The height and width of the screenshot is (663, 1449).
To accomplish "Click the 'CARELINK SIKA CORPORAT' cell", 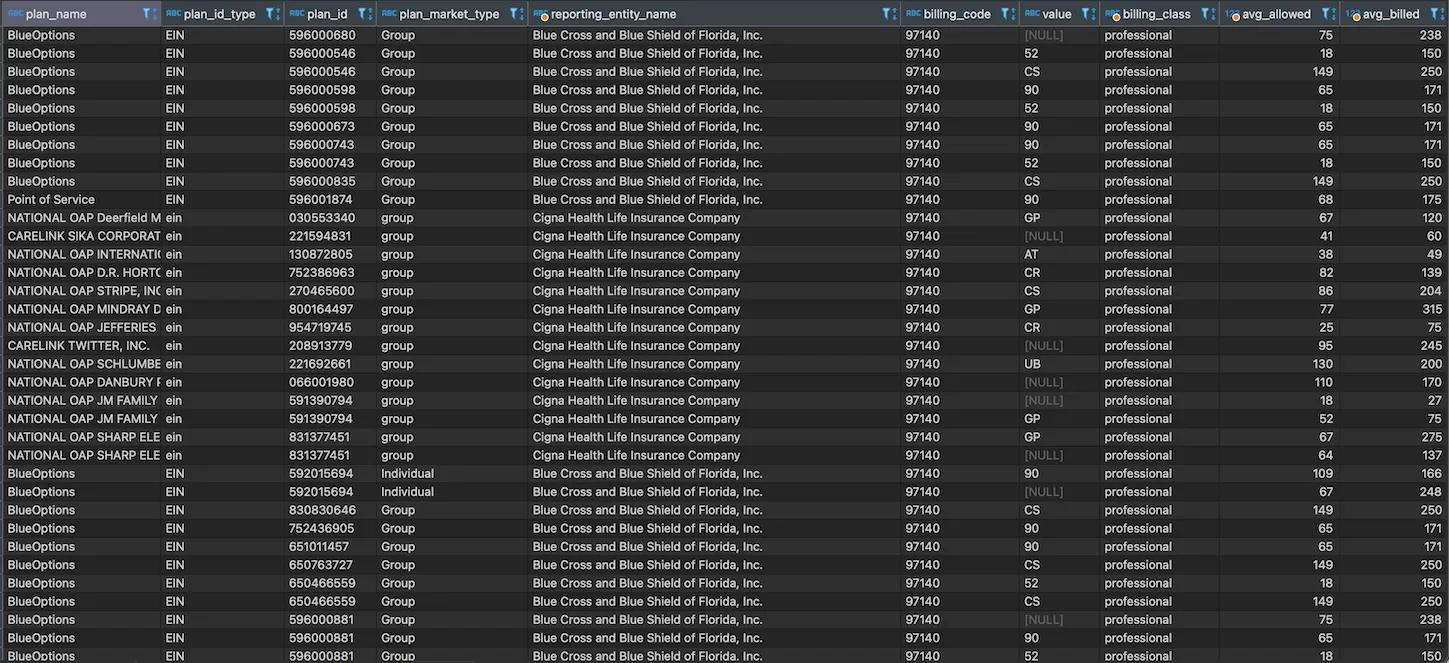I will click(x=83, y=236).
